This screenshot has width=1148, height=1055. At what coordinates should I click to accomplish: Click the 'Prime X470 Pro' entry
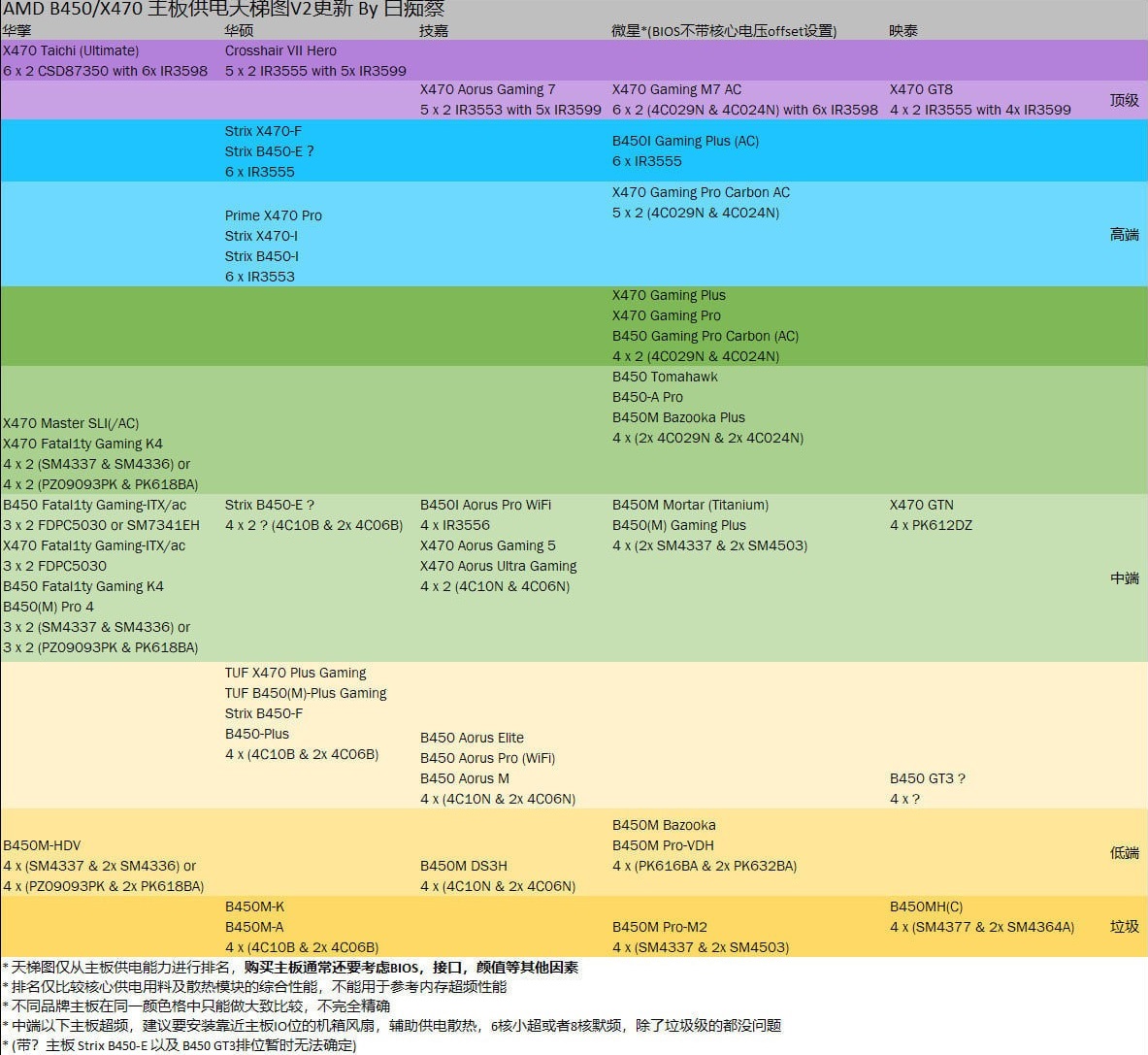(273, 215)
